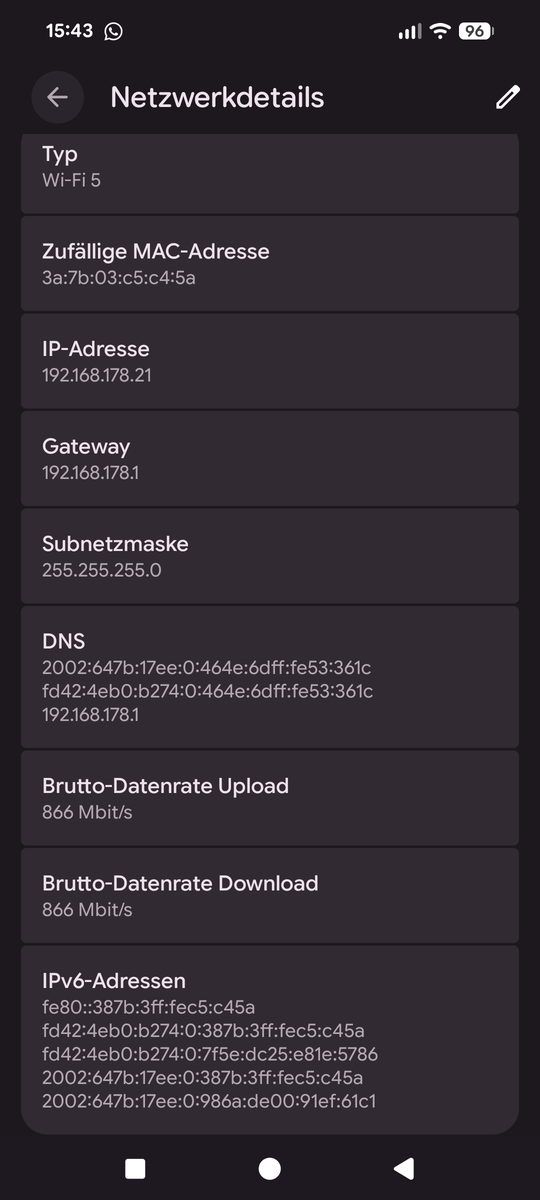Viewport: 540px width, 1200px height.
Task: Tap the square recent apps button
Action: (135, 1168)
